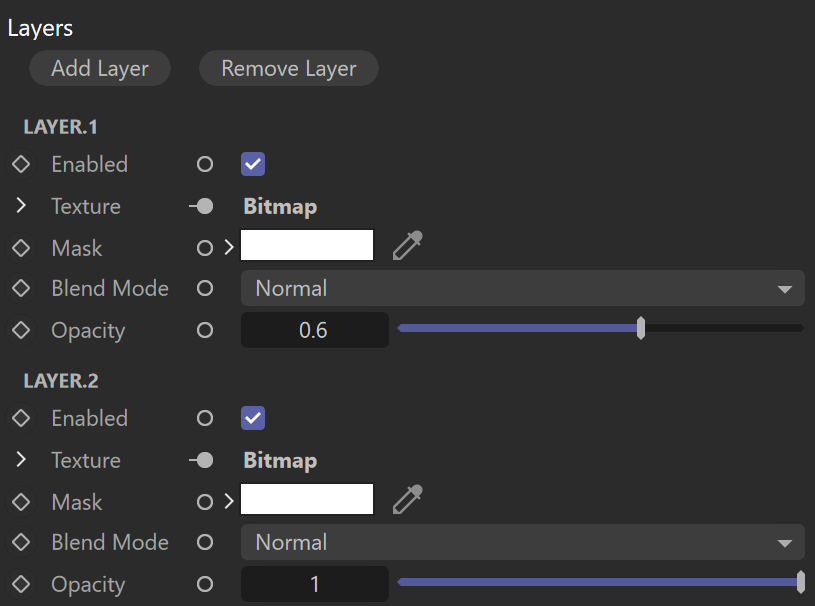Click the Layer 2 Texture connection node icon
The width and height of the screenshot is (815, 606).
[202, 460]
